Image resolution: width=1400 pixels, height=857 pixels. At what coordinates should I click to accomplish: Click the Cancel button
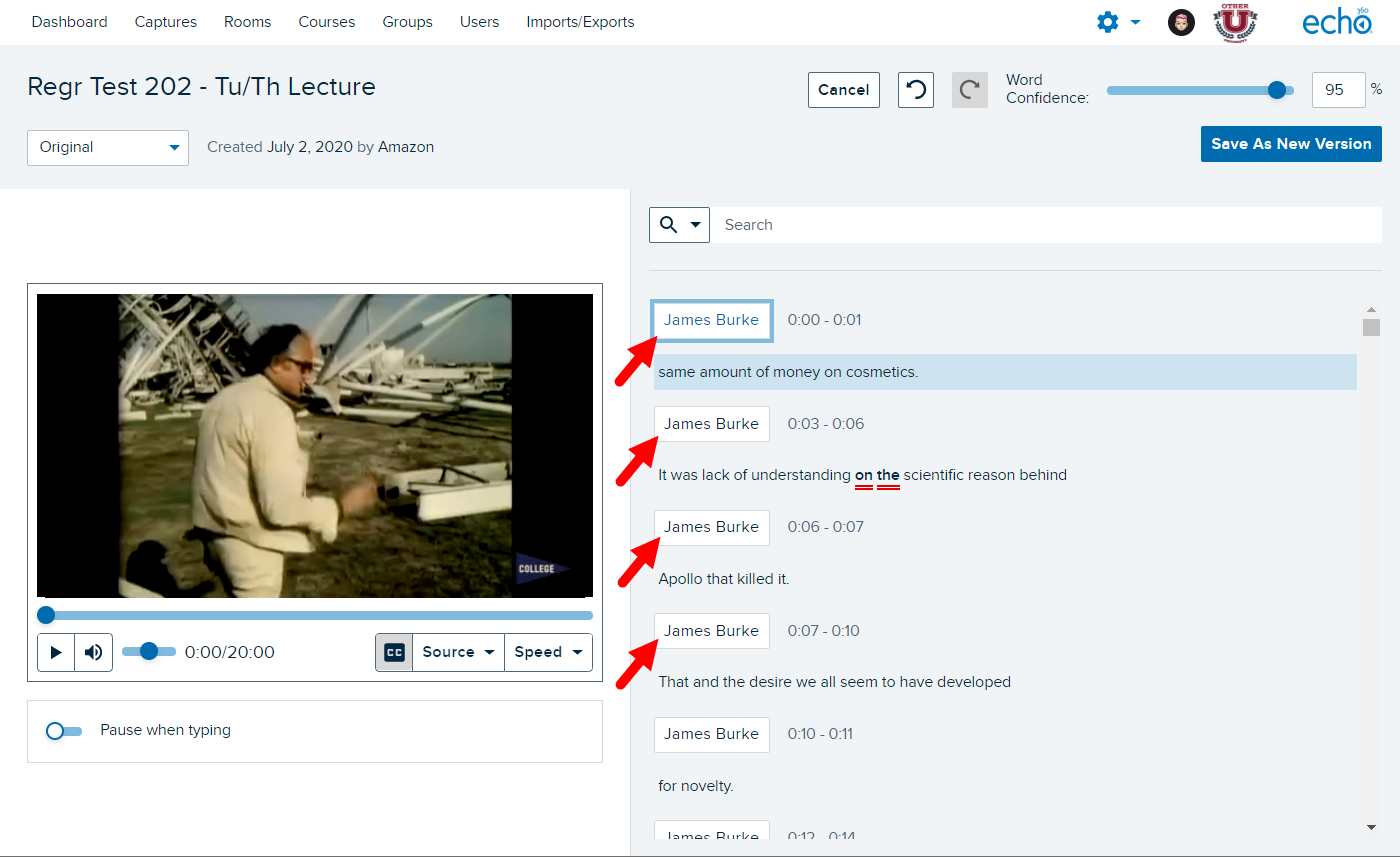click(844, 90)
